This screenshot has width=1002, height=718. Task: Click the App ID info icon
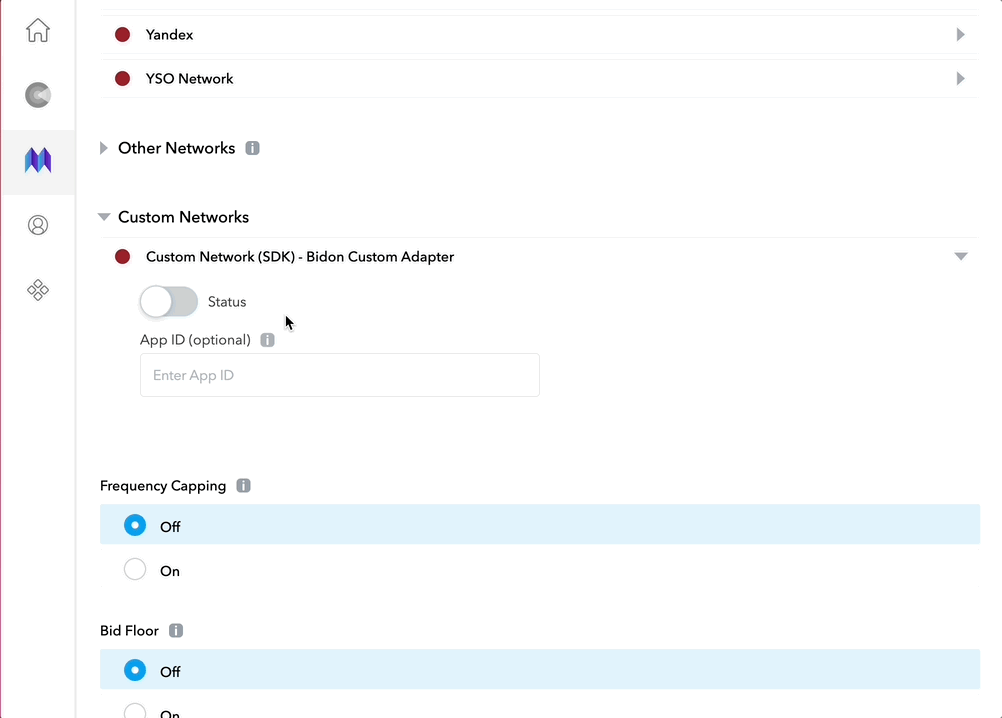[x=267, y=340]
